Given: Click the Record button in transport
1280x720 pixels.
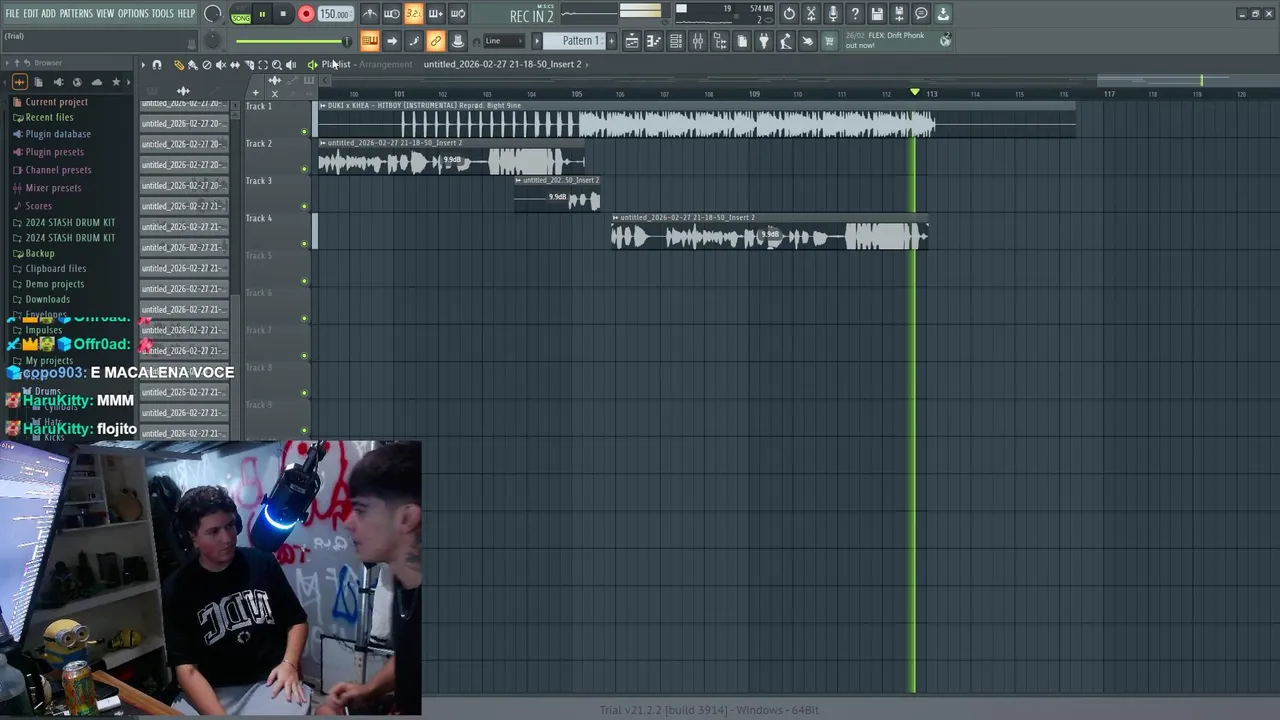Looking at the screenshot, I should (306, 14).
